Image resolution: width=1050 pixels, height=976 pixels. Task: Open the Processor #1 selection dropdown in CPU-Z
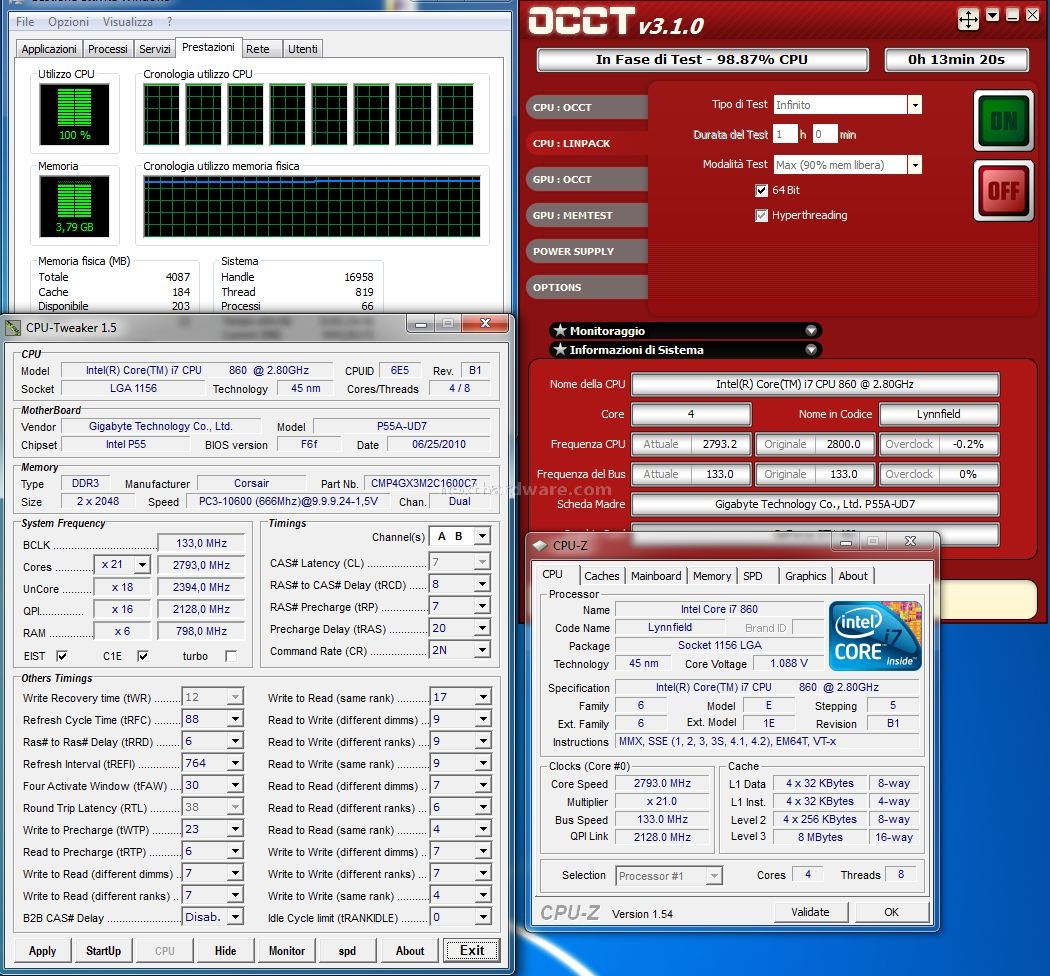(x=715, y=876)
